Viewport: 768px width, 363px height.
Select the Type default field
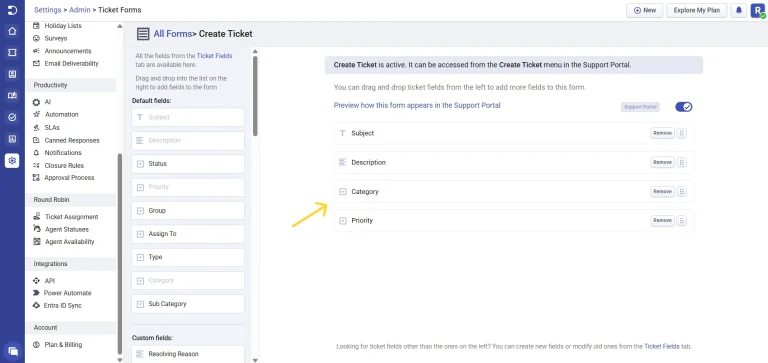point(188,257)
